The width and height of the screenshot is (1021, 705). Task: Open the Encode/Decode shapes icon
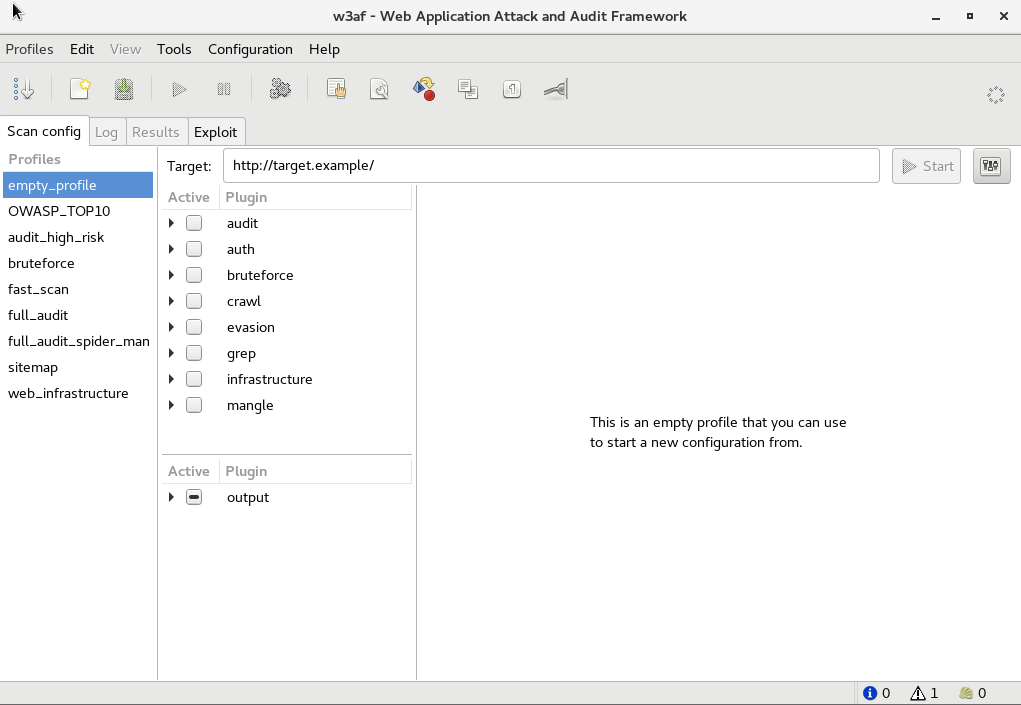(x=424, y=90)
